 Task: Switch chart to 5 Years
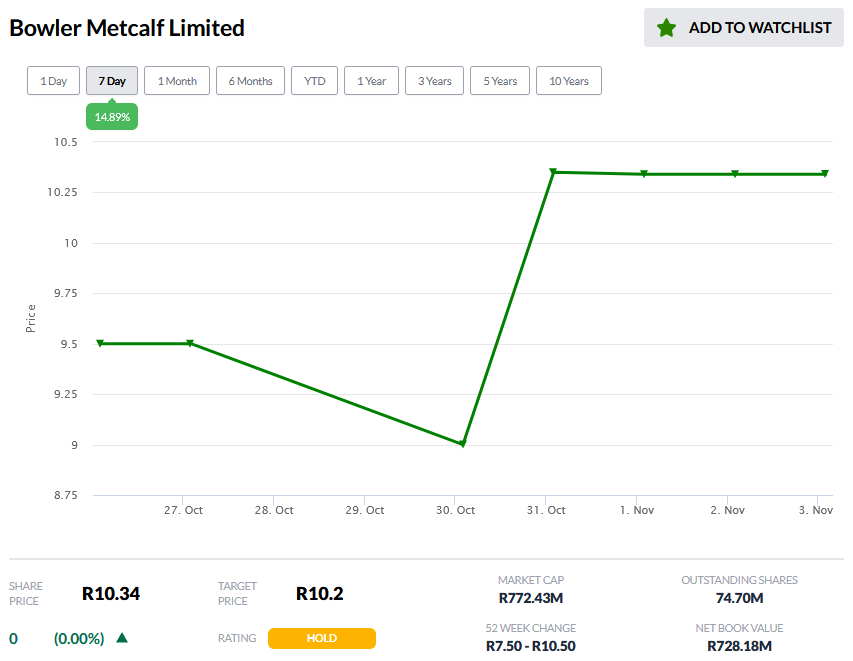tap(500, 81)
